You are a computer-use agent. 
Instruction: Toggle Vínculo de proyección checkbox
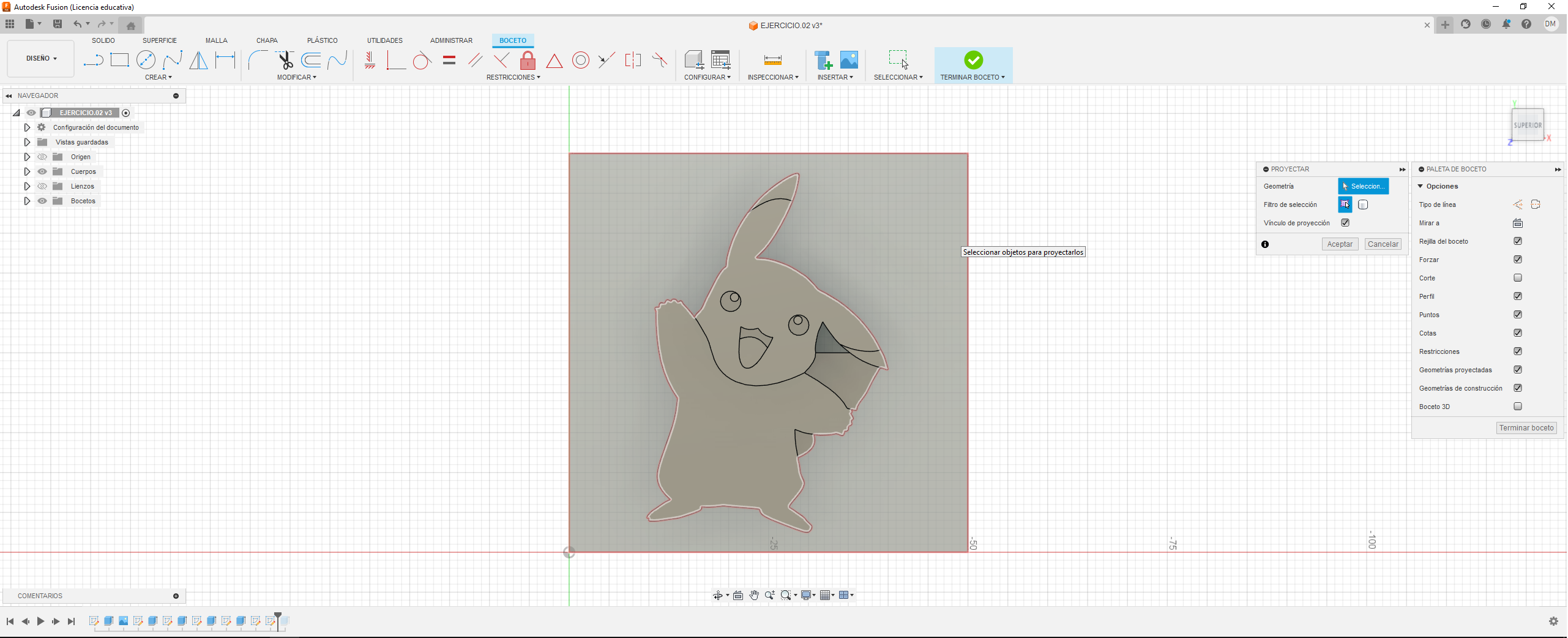tap(1345, 223)
